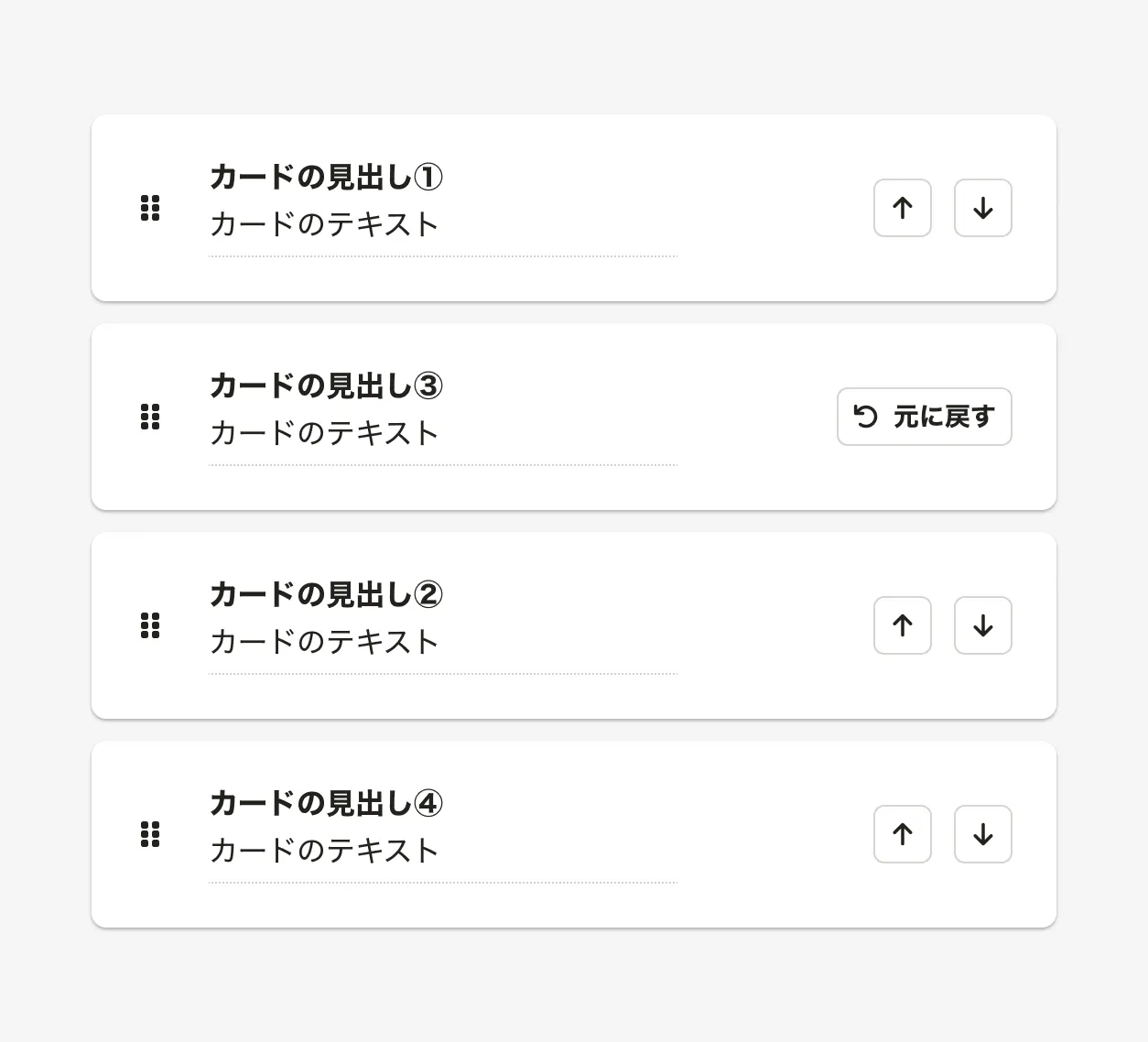Move card ④ down with arrow button
The width and height of the screenshot is (1148, 1042).
[982, 835]
